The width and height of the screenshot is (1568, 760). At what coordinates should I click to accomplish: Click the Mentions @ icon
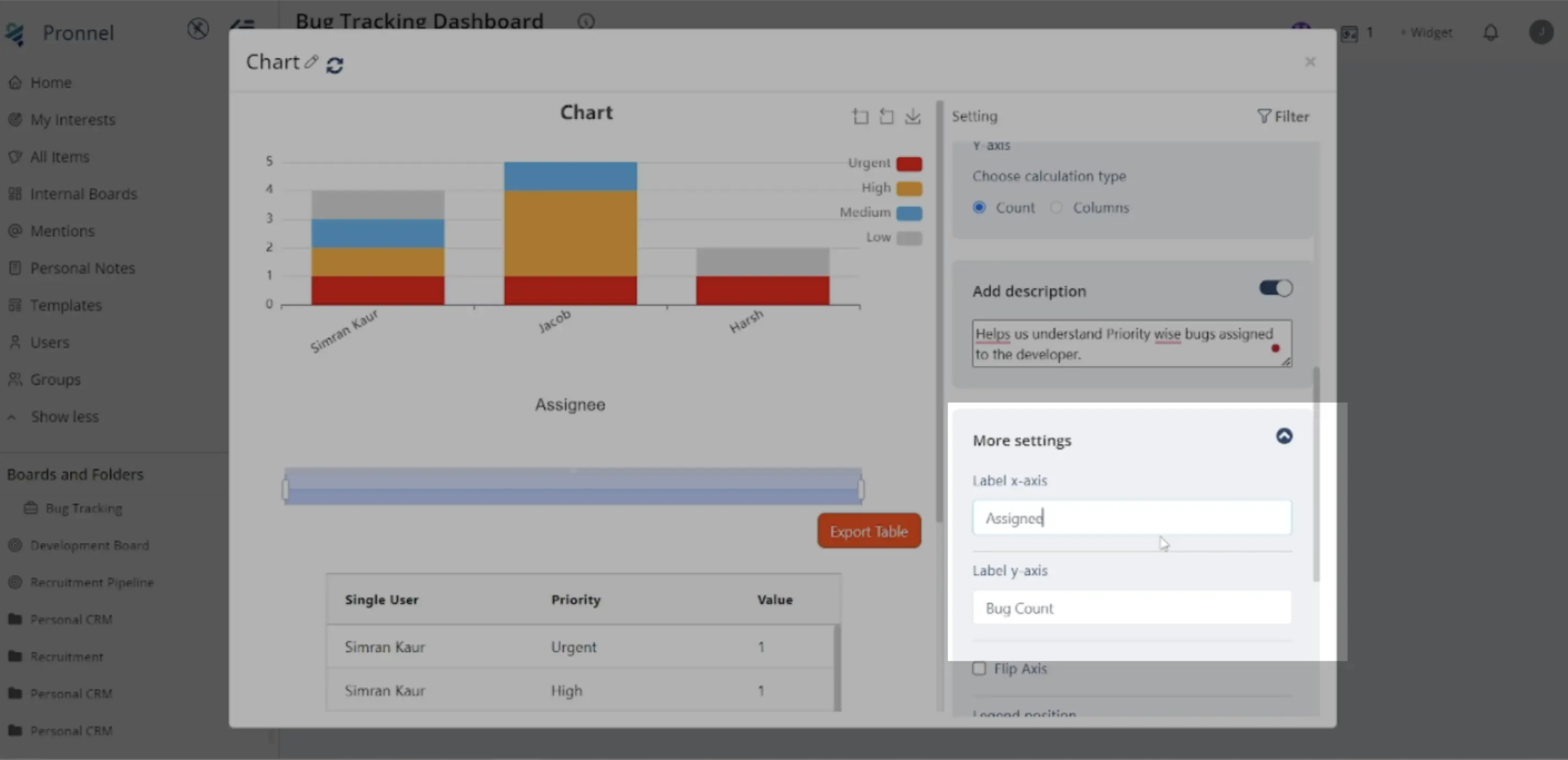pyautogui.click(x=15, y=231)
